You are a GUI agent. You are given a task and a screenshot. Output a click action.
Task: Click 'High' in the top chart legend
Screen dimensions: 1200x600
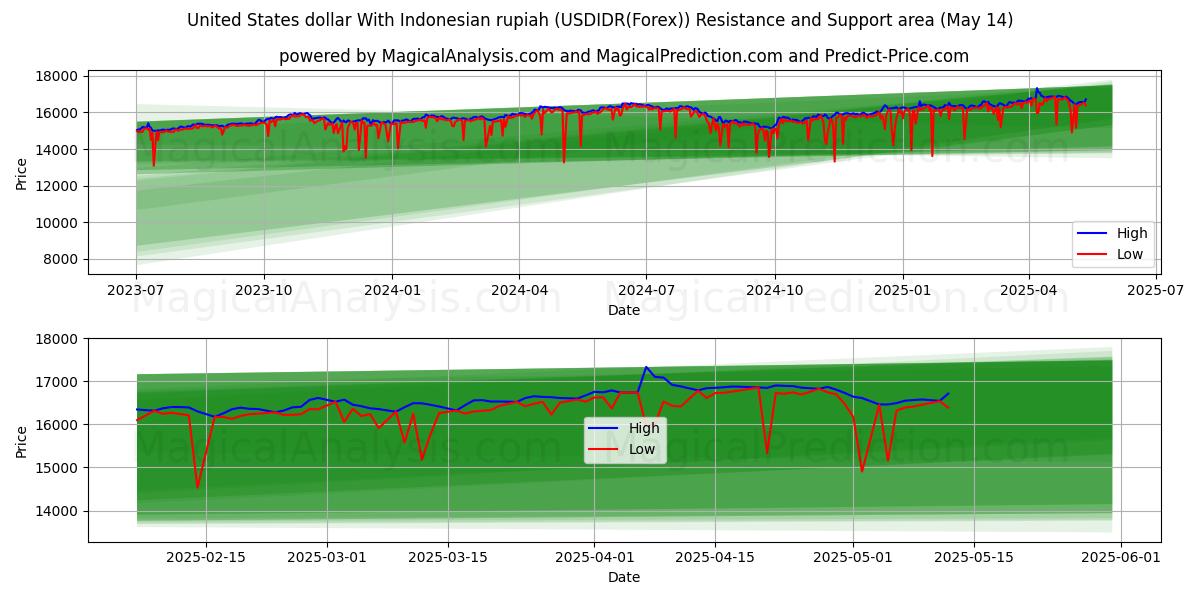(x=1132, y=233)
